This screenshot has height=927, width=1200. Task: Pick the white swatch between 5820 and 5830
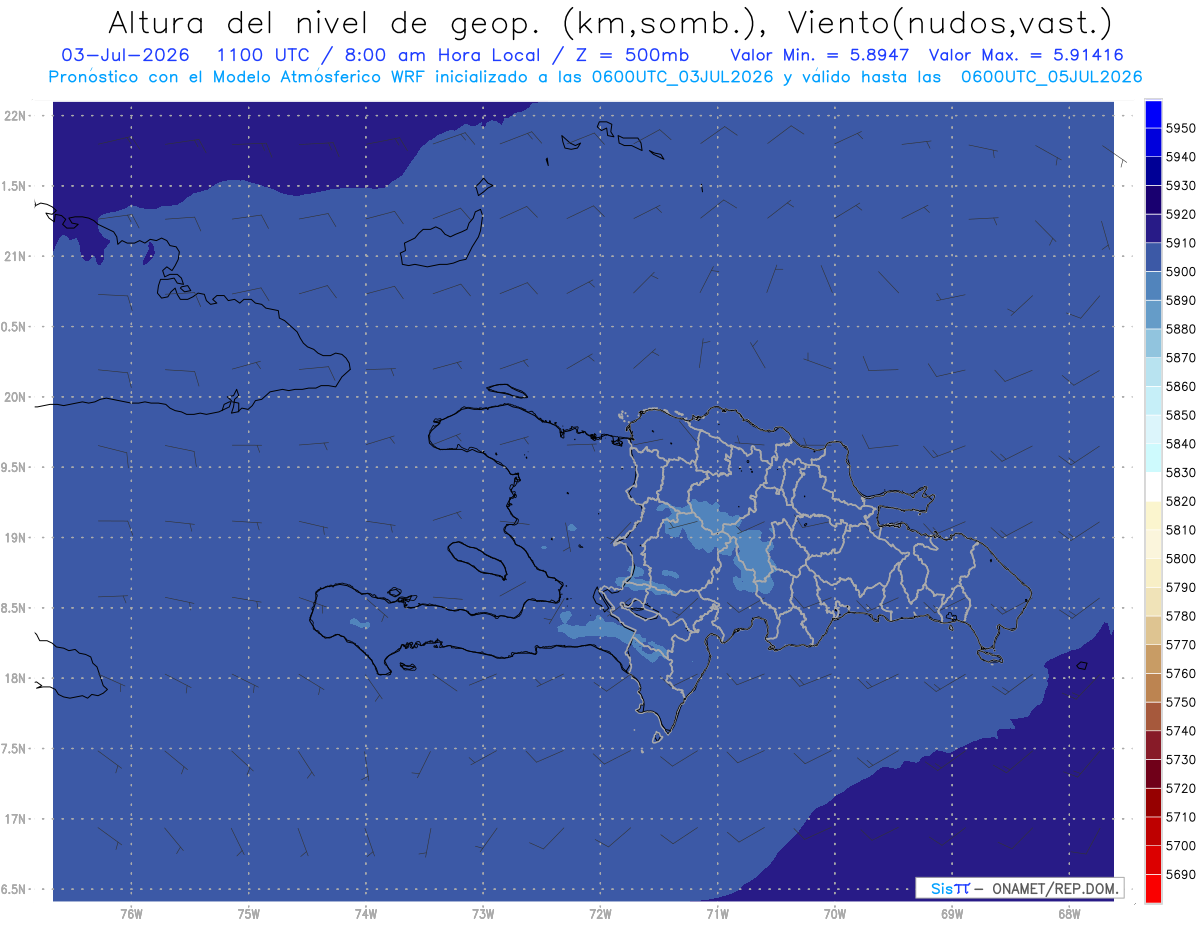point(1153,487)
